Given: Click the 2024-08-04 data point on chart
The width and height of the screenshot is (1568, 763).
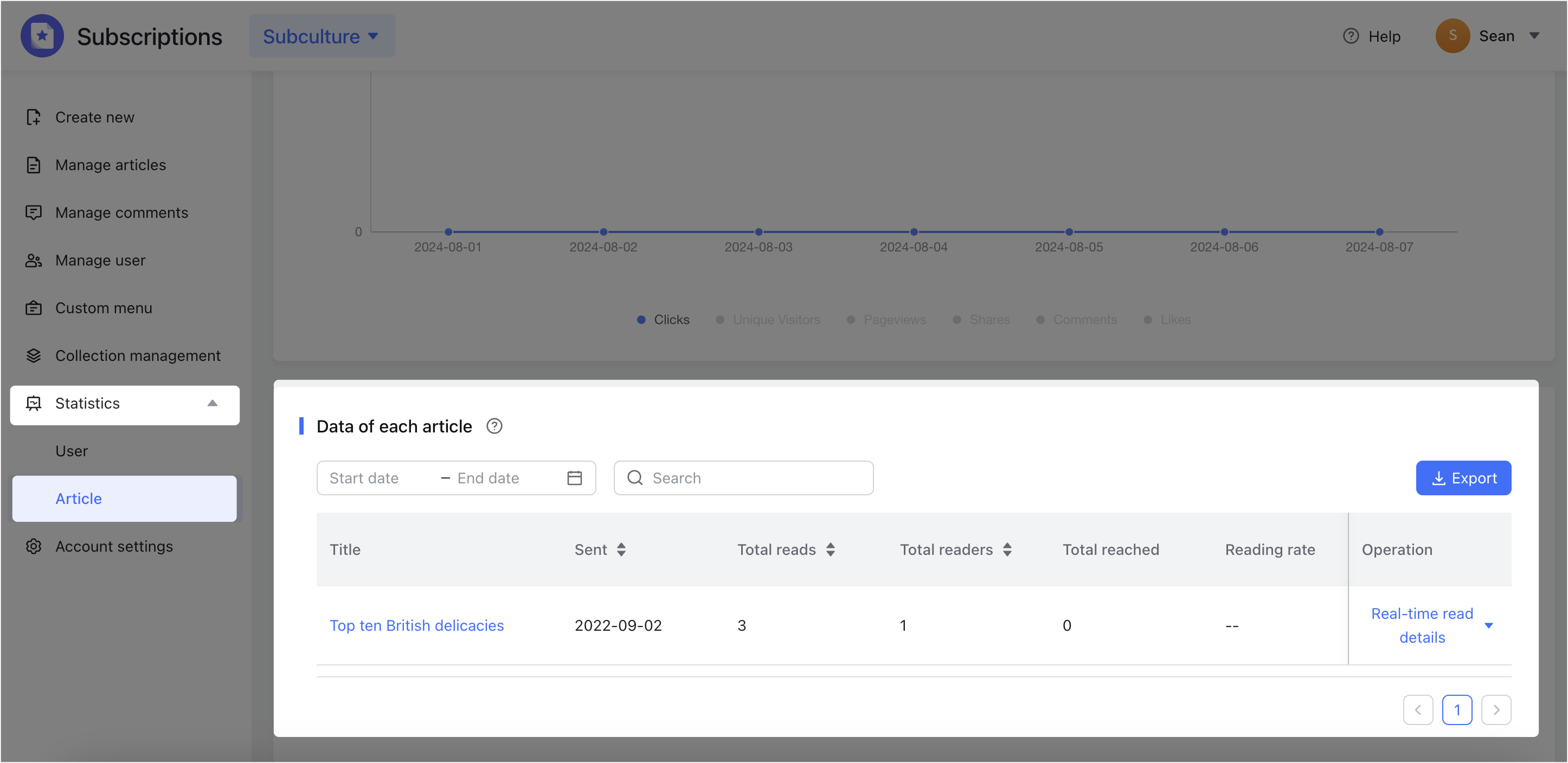Looking at the screenshot, I should 914,232.
